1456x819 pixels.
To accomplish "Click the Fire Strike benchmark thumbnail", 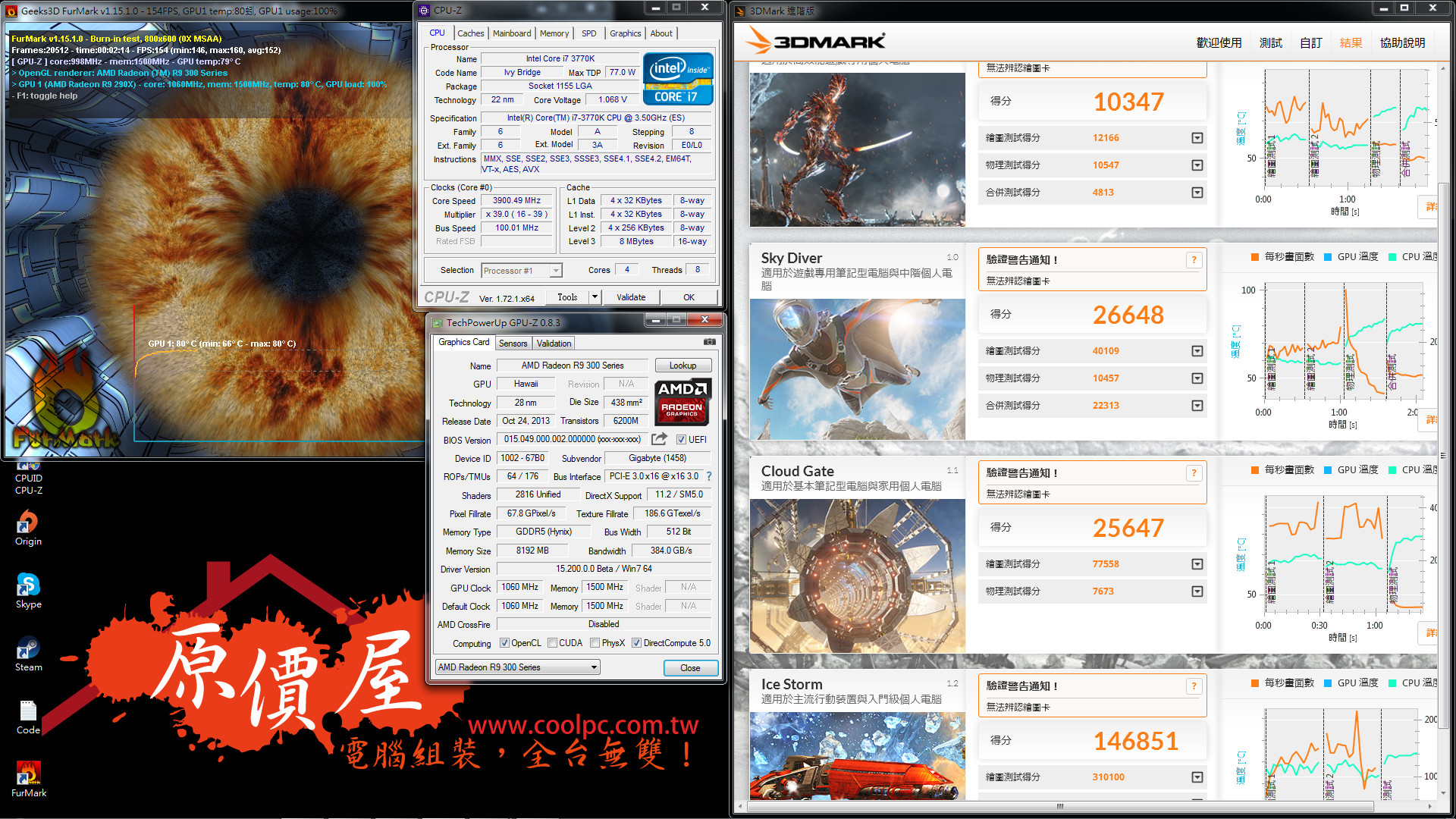I will pyautogui.click(x=857, y=149).
